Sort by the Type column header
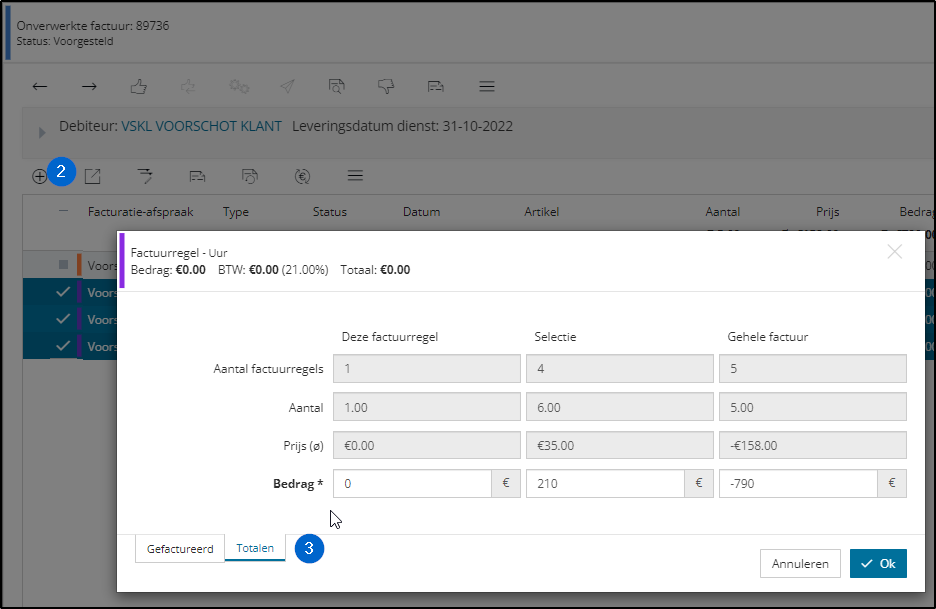This screenshot has width=936, height=609. tap(236, 212)
